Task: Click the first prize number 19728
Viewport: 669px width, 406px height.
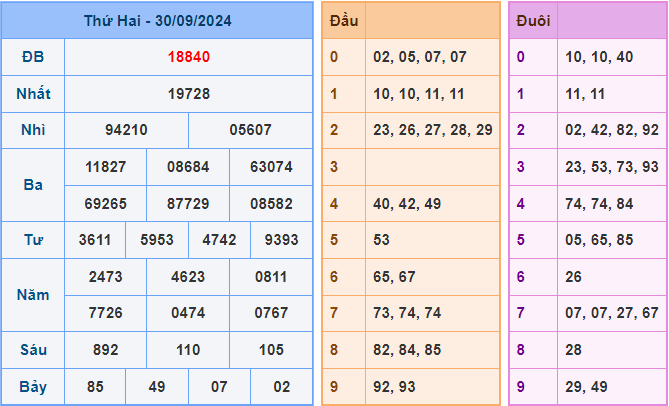Action: pos(188,94)
